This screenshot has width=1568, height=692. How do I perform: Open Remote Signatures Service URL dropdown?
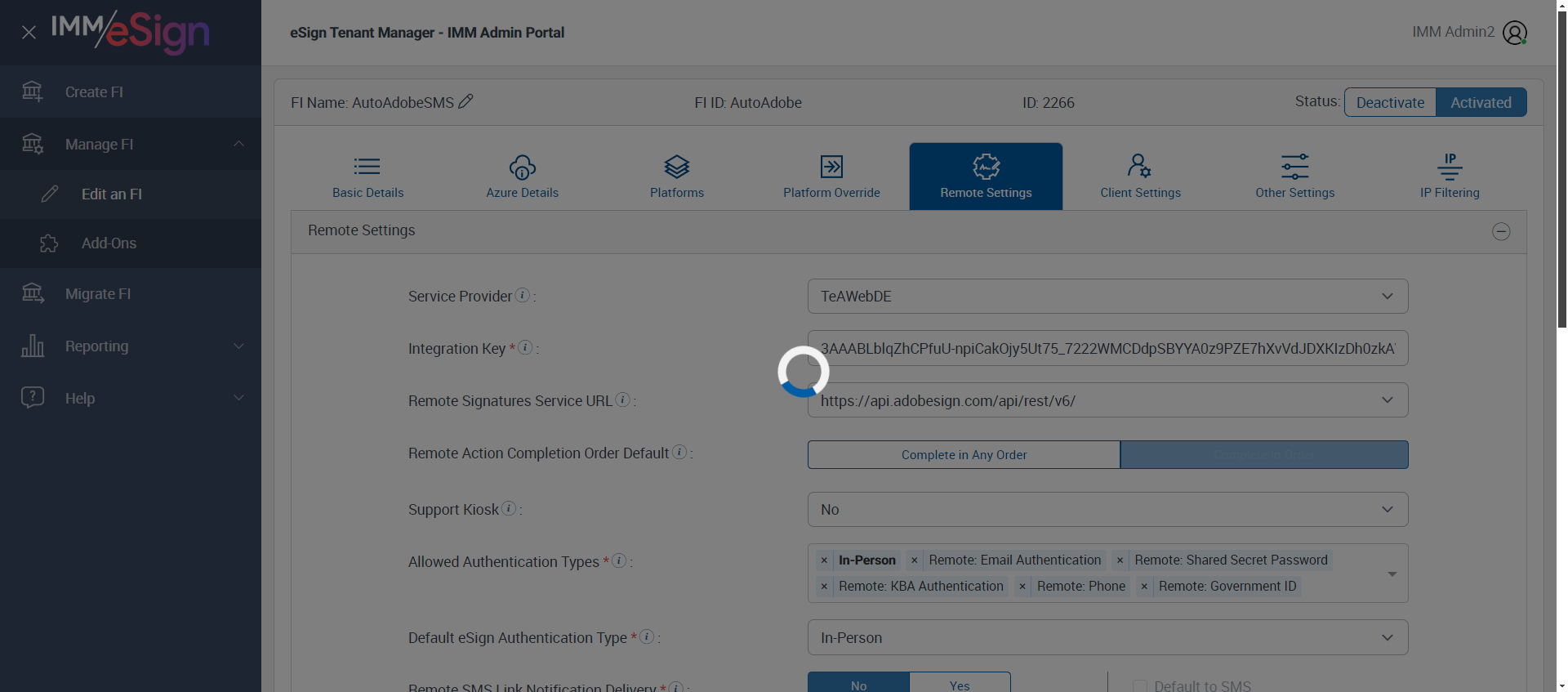pyautogui.click(x=1107, y=400)
